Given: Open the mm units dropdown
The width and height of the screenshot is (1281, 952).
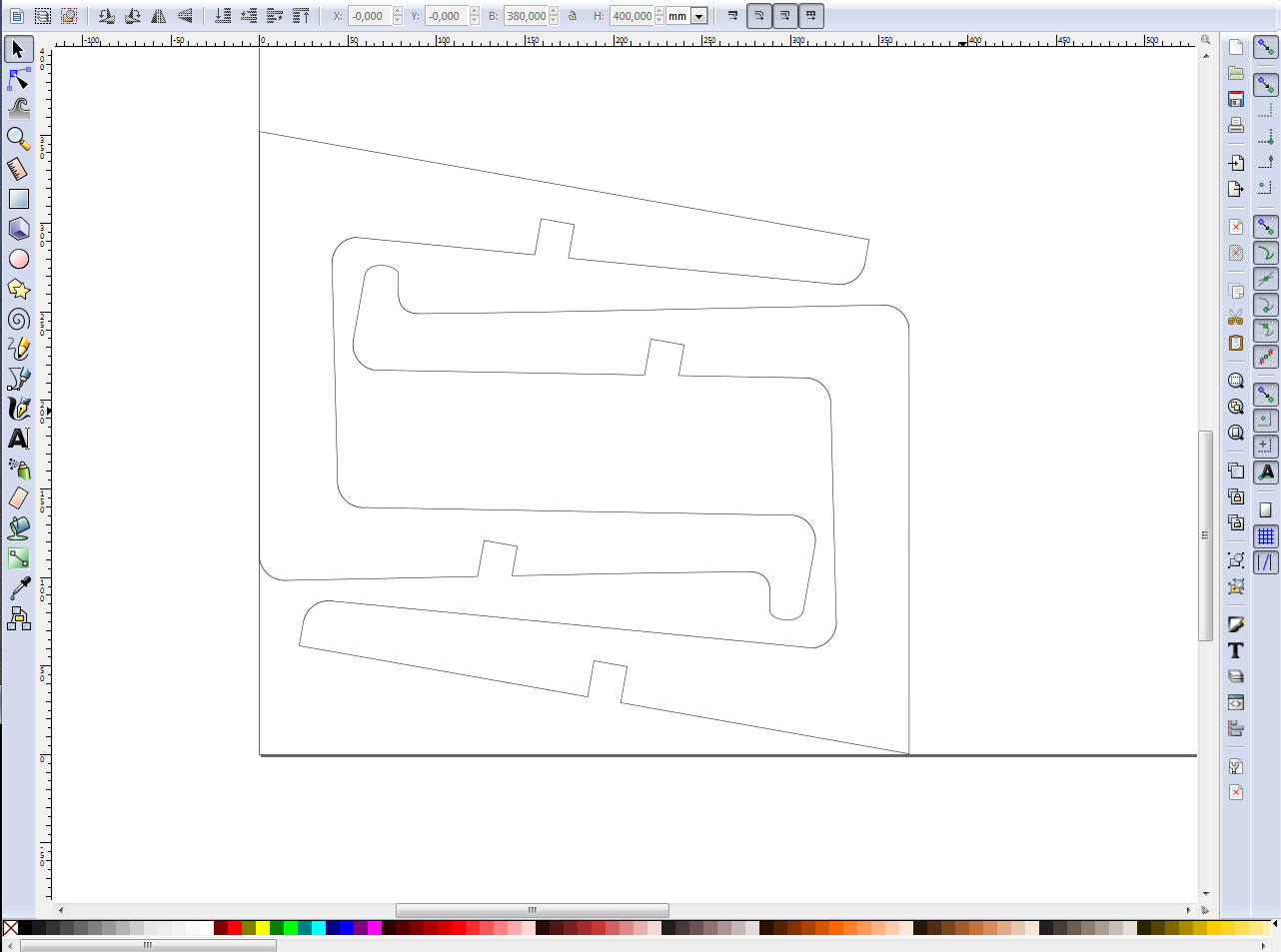Looking at the screenshot, I should tap(687, 16).
